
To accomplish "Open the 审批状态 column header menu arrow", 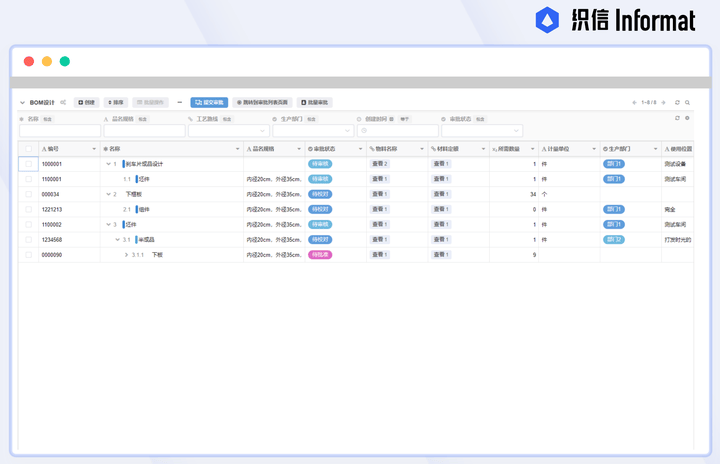I will coord(360,149).
